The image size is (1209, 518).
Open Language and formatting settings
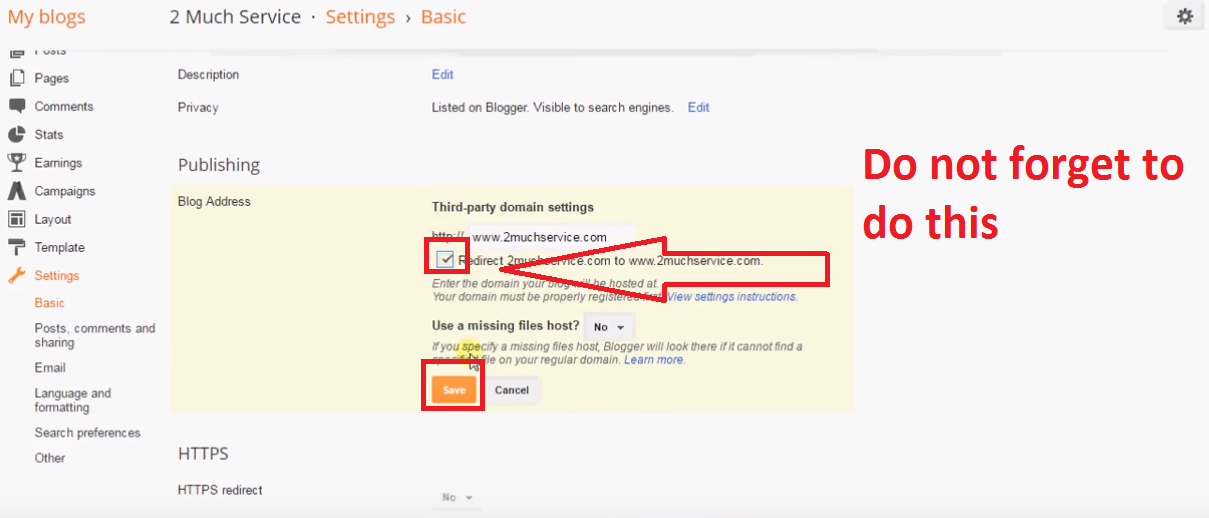(73, 400)
